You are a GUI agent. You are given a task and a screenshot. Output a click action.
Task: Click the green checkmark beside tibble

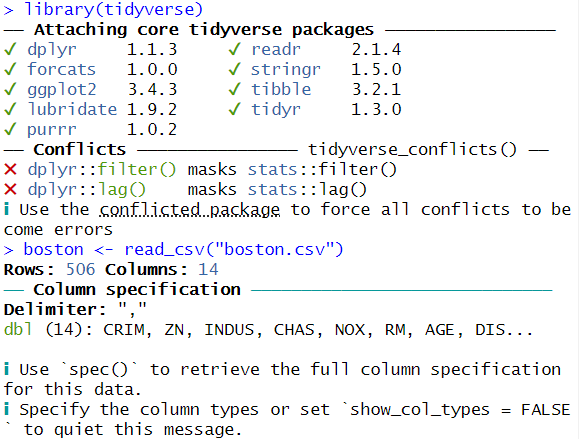(234, 89)
